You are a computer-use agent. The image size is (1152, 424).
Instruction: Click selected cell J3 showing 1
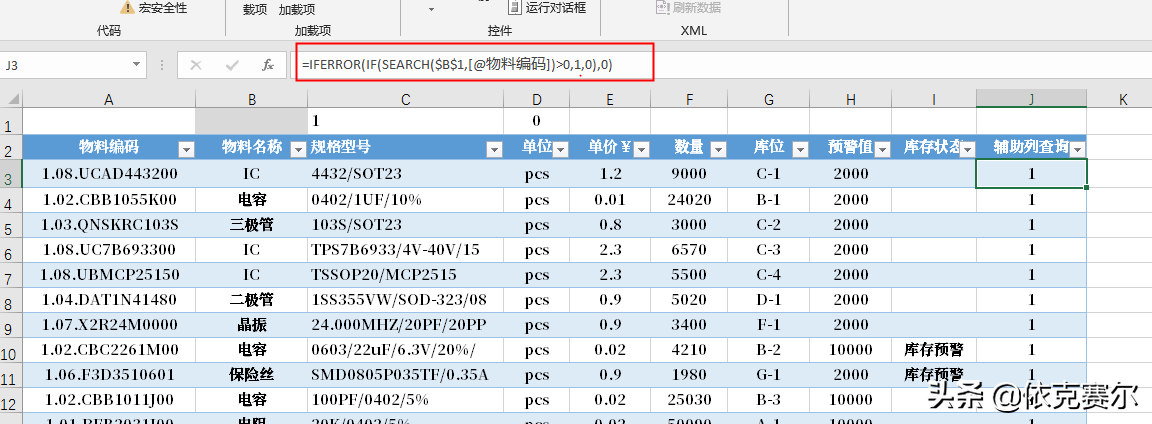click(1032, 174)
